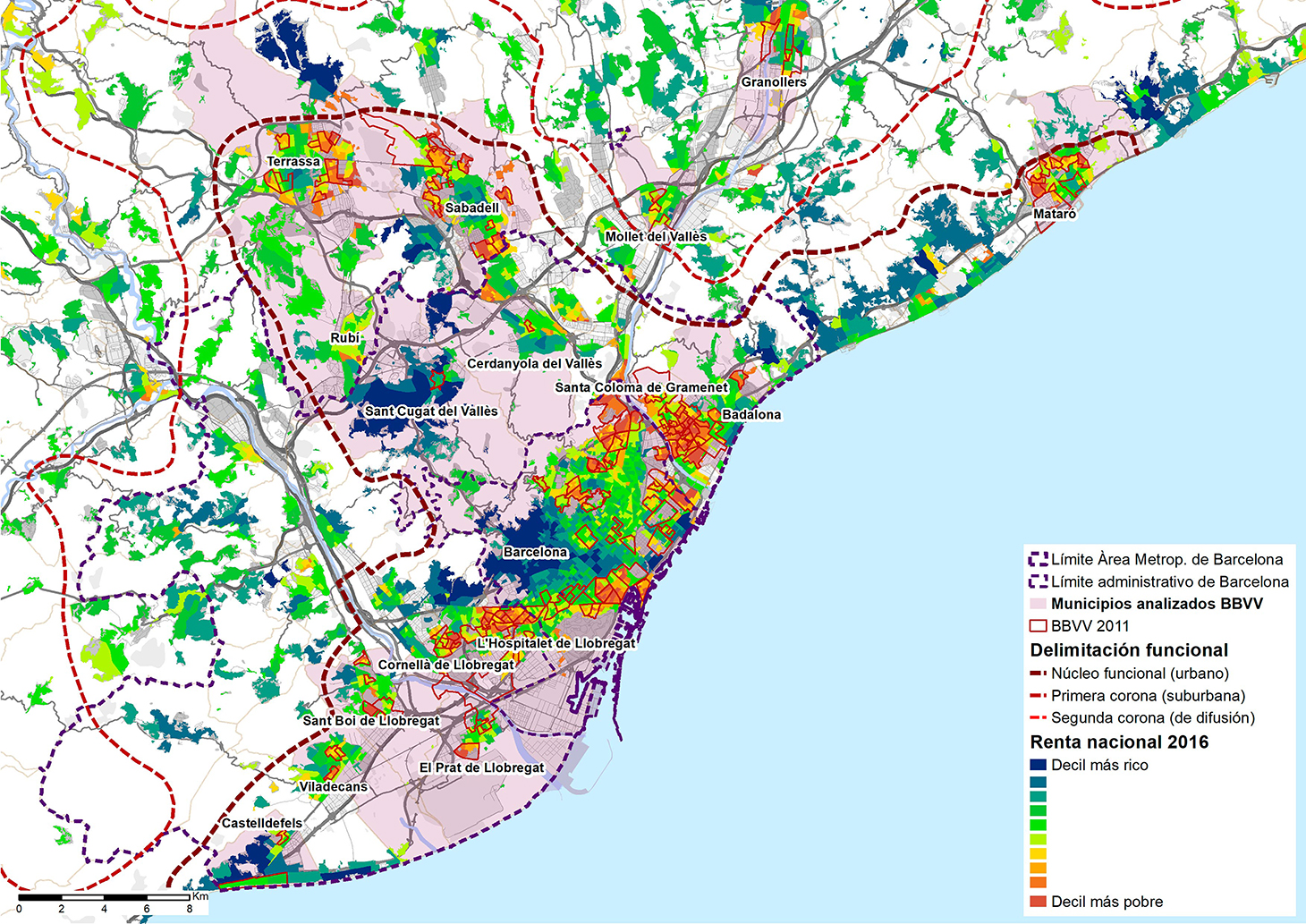The height and width of the screenshot is (924, 1306).
Task: Select the Barcelona city label
Action: [535, 553]
